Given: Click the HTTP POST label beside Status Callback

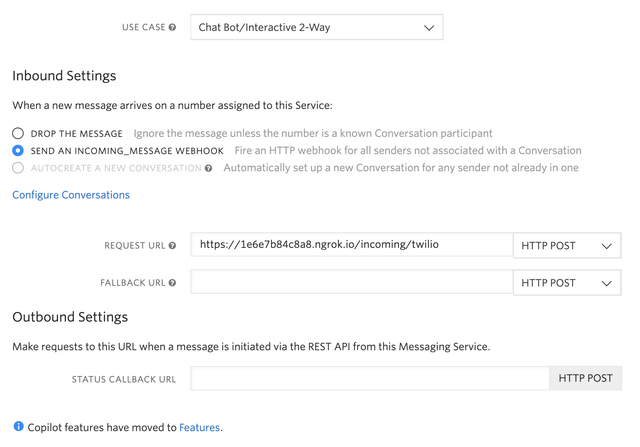Looking at the screenshot, I should click(585, 378).
